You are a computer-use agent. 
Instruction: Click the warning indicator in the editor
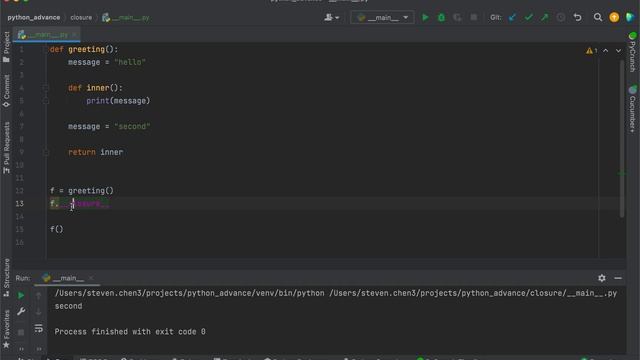coord(591,51)
